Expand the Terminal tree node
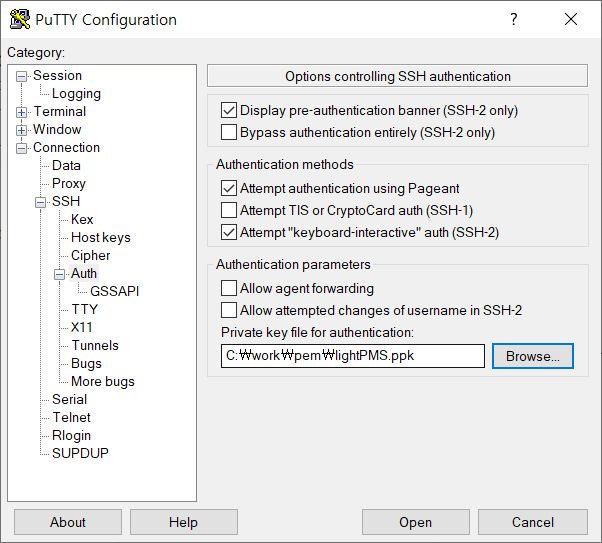 pyautogui.click(x=22, y=112)
